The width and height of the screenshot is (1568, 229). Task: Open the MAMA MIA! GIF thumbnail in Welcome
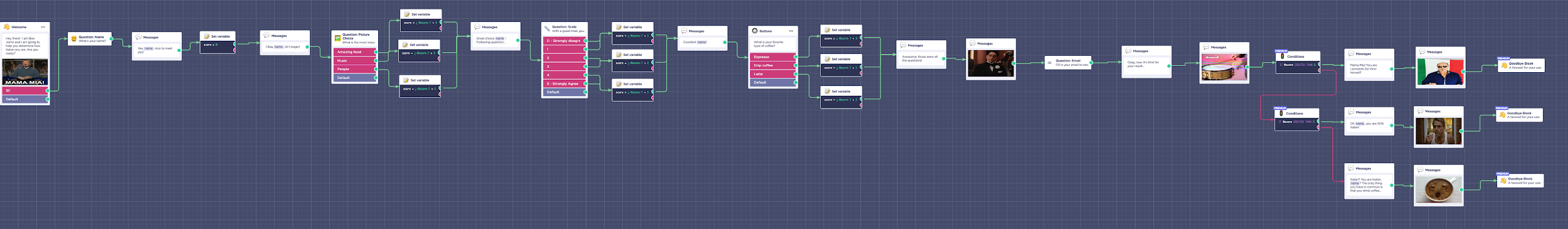point(25,72)
